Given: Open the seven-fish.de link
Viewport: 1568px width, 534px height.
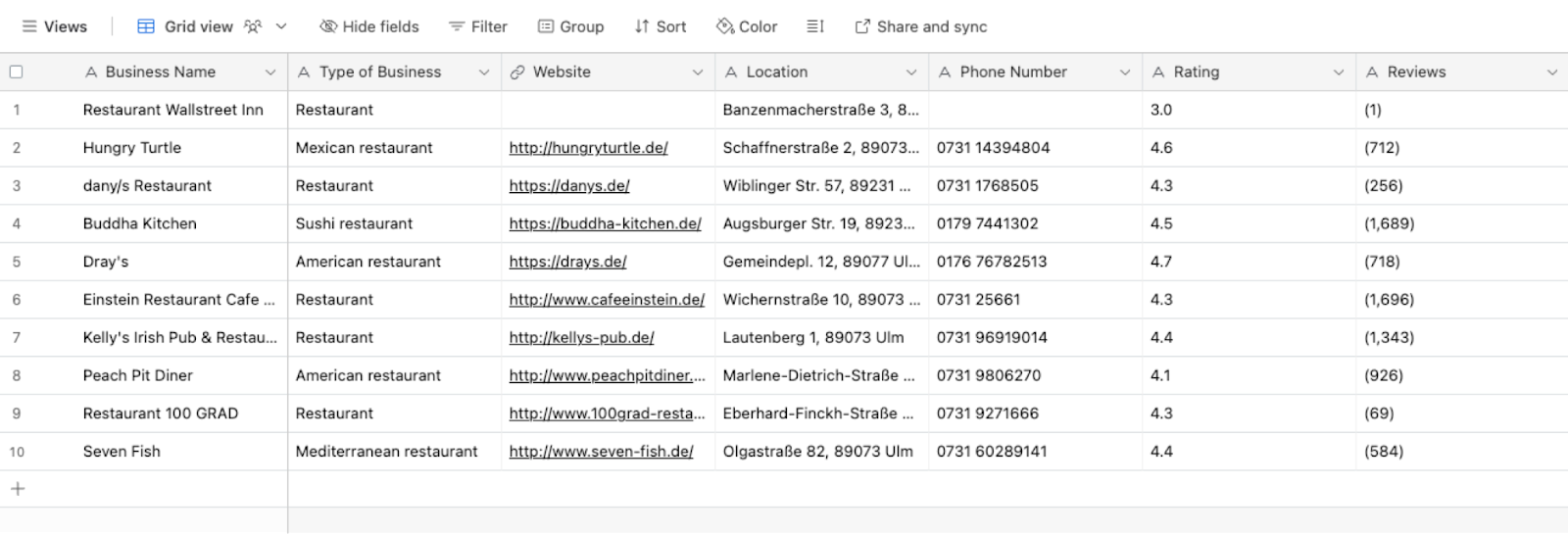Looking at the screenshot, I should tap(601, 452).
